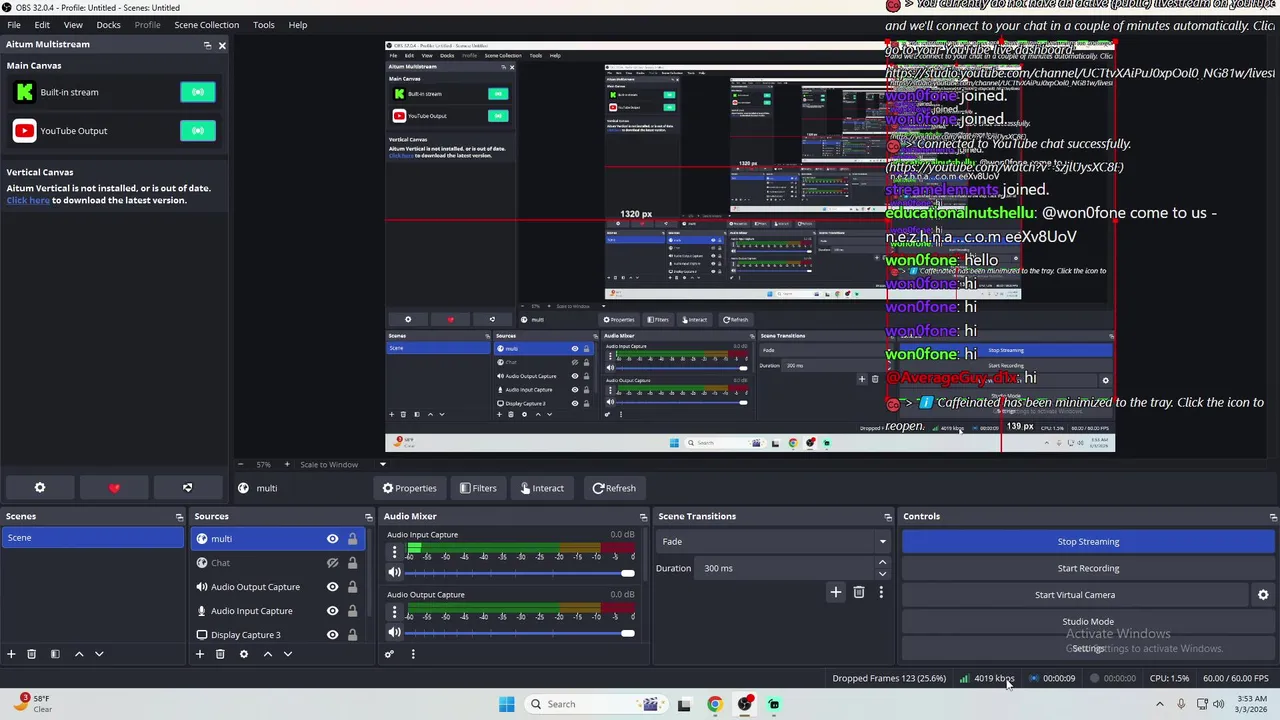Zoom out preview with minus icon
This screenshot has height=720, width=1280.
coord(240,464)
